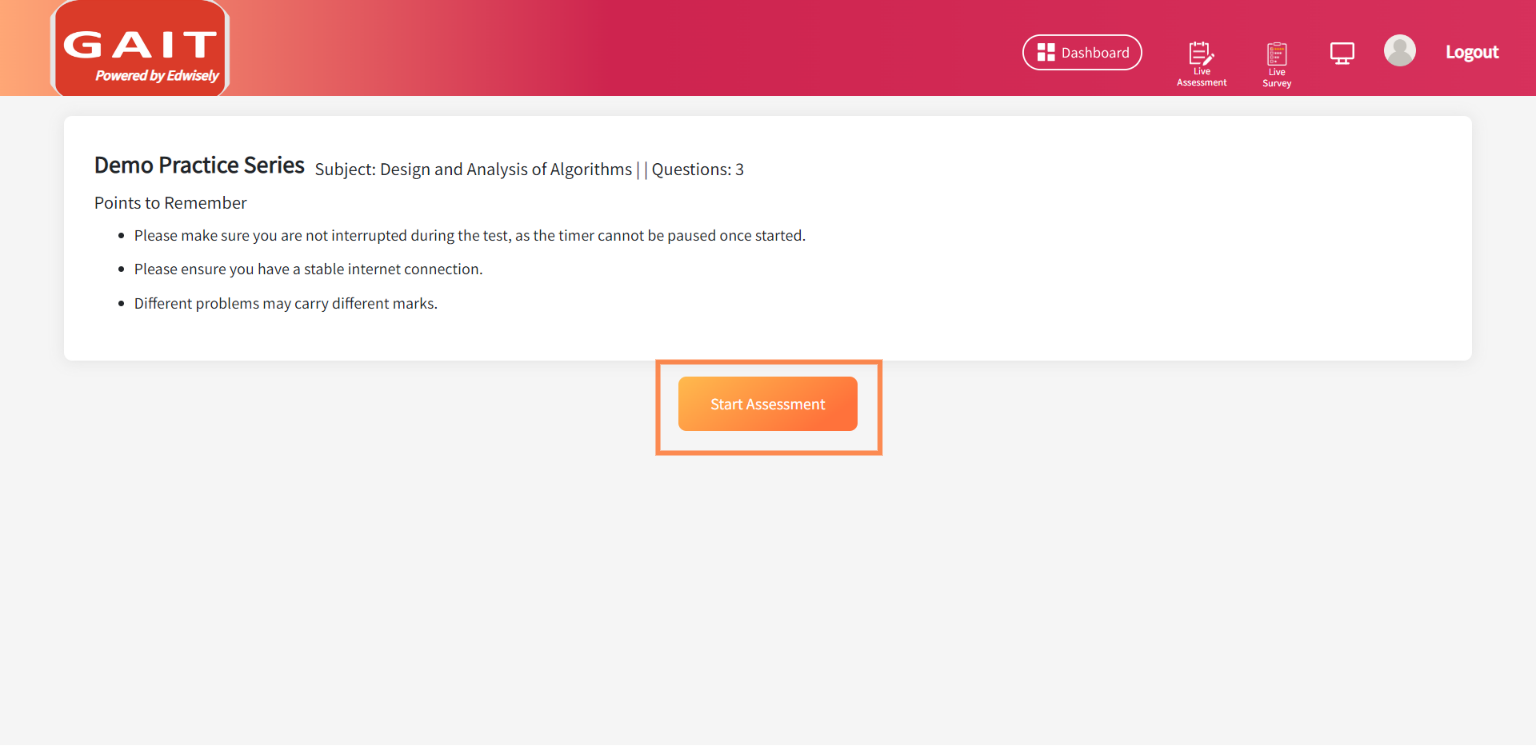
Task: Select the 'Live Survey' text label
Action: 1277,78
